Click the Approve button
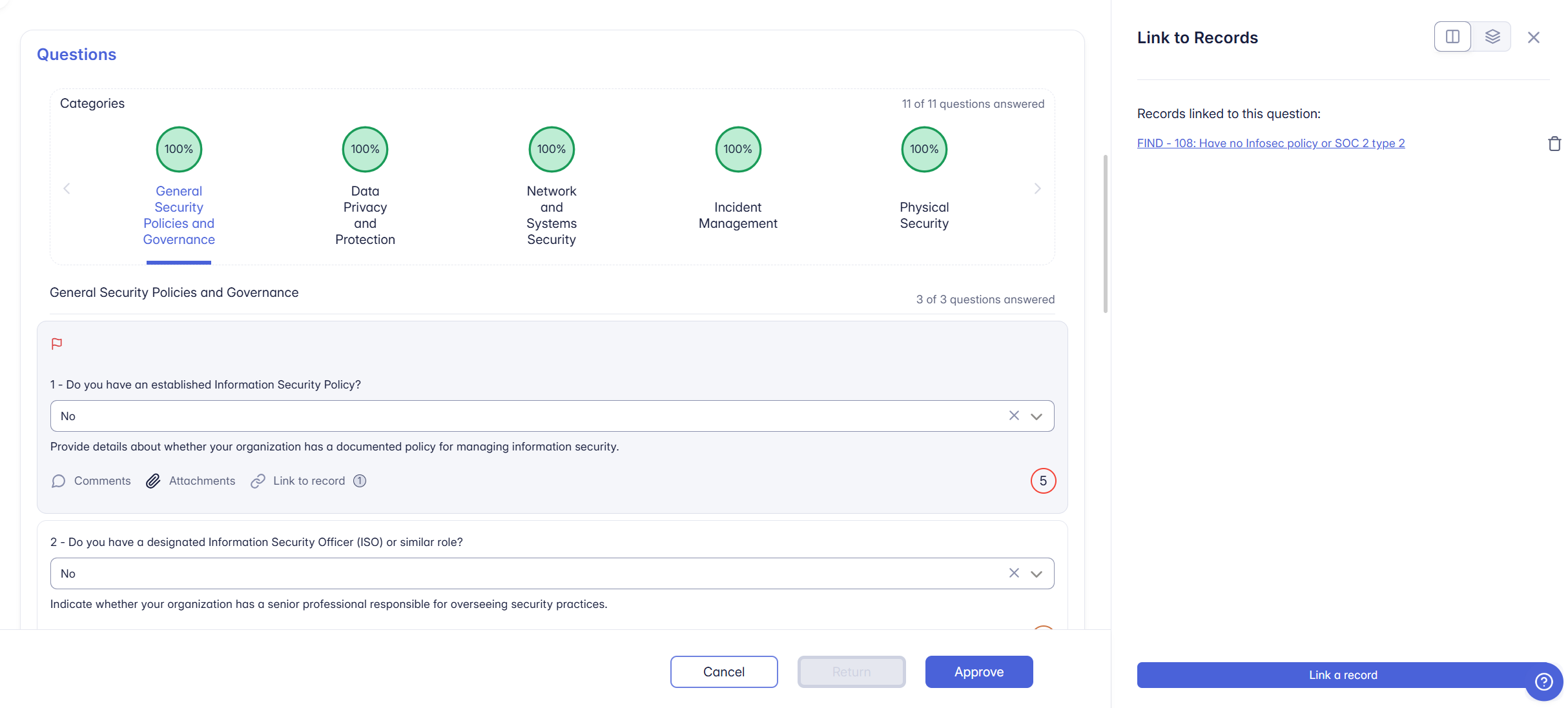 [978, 672]
